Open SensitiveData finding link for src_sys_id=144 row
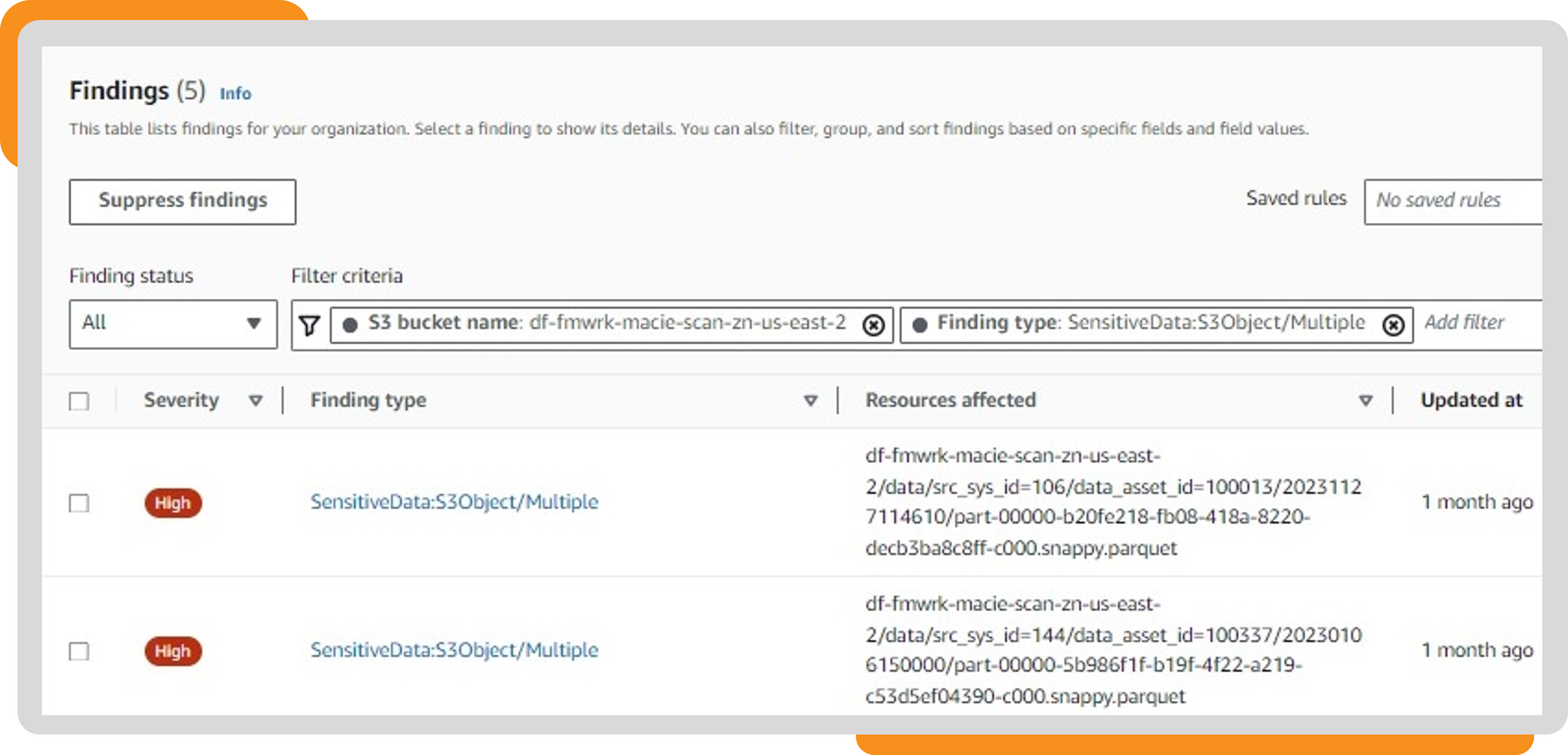Screen dimensions: 1568x755 click(x=454, y=650)
